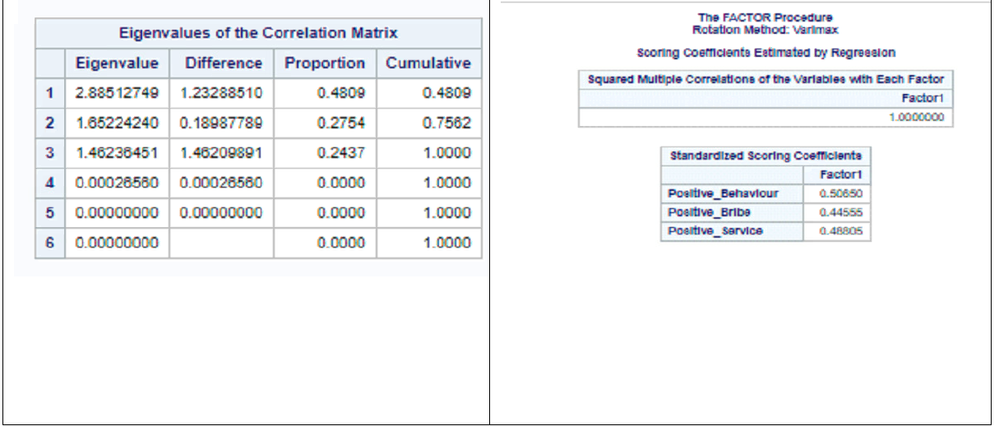Click difference cell '0.18987789'
999x427 pixels.
222,123
